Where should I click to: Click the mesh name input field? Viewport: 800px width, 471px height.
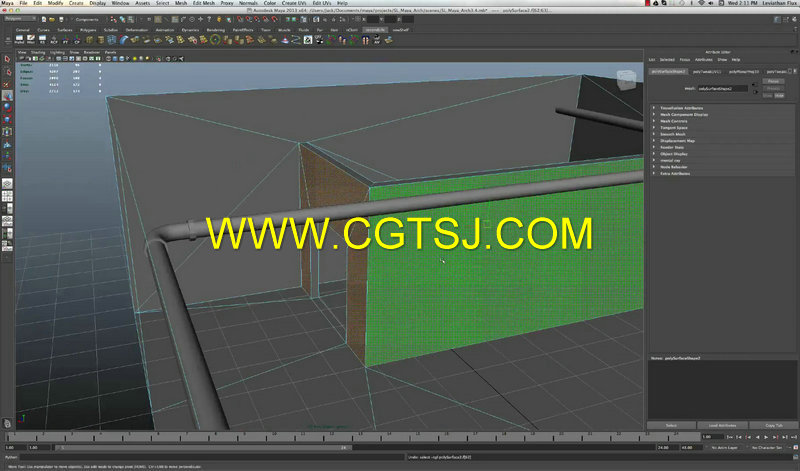tap(722, 88)
